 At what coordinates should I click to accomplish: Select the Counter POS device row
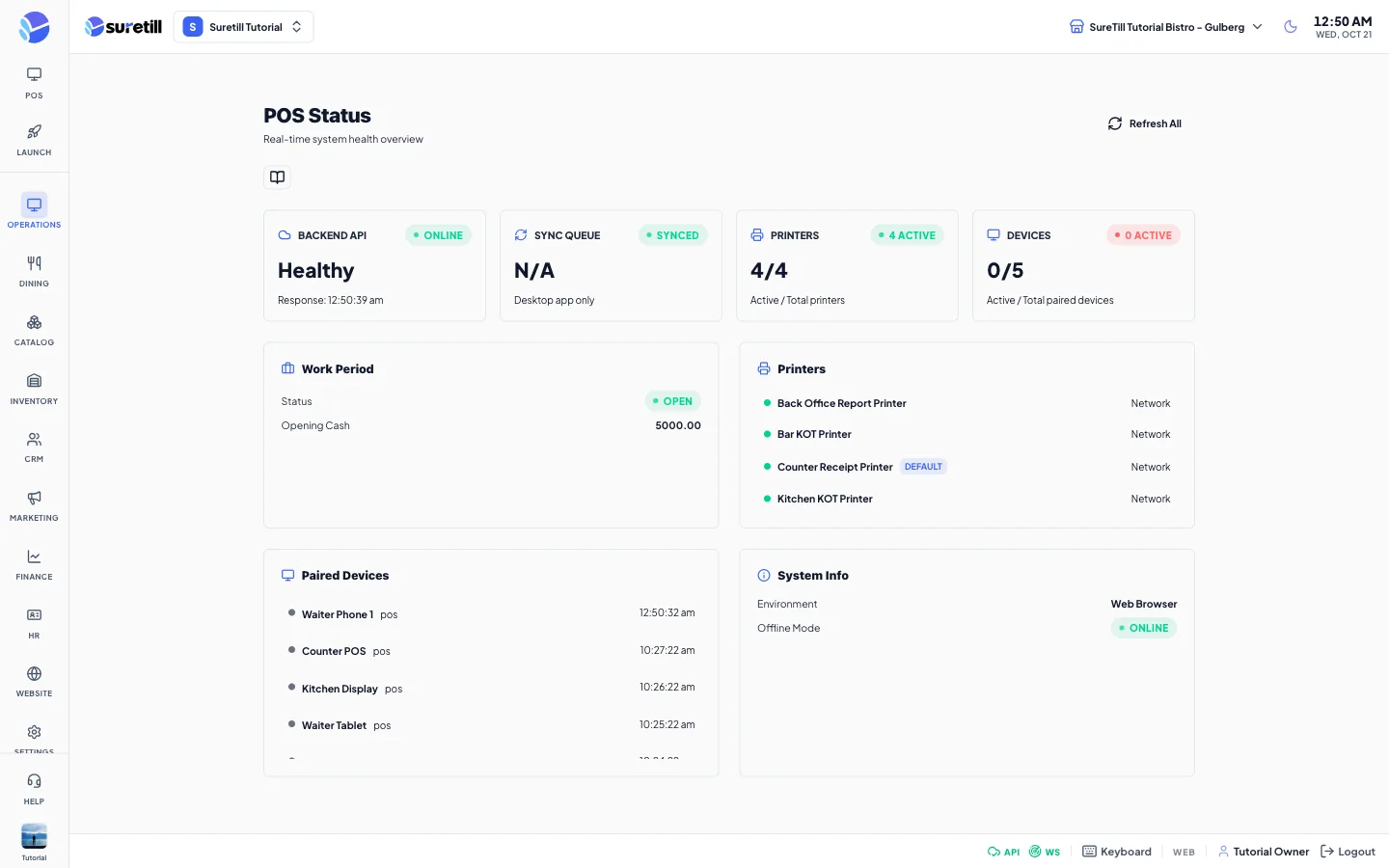pyautogui.click(x=491, y=651)
